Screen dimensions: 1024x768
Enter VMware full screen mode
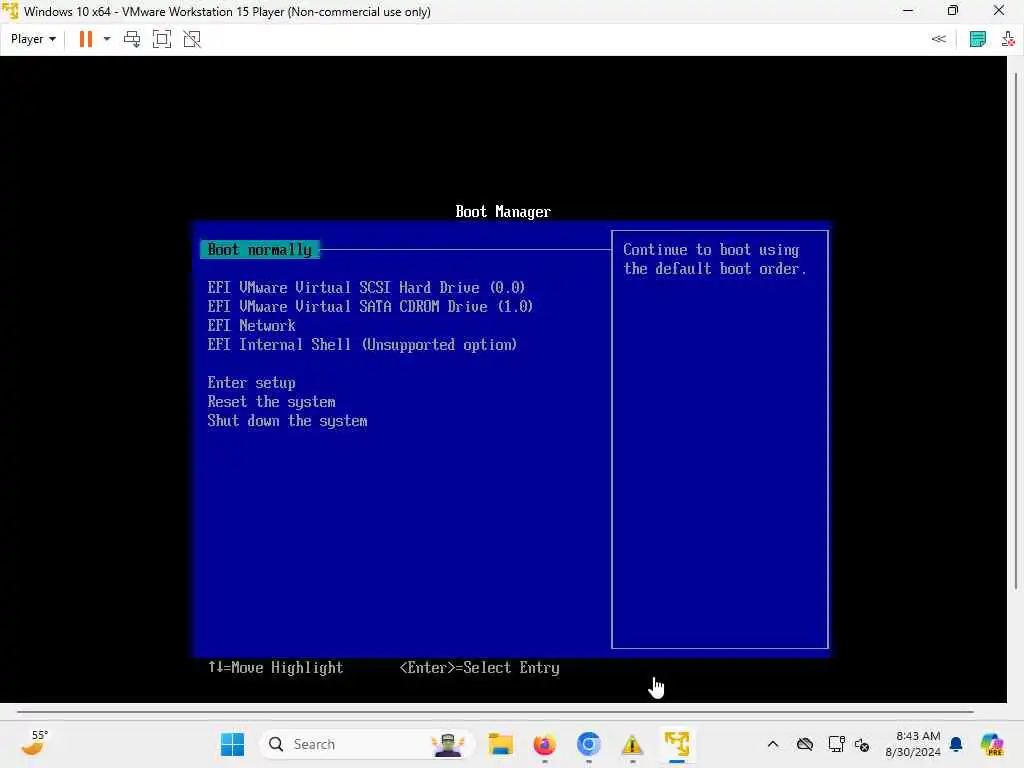pyautogui.click(x=161, y=39)
